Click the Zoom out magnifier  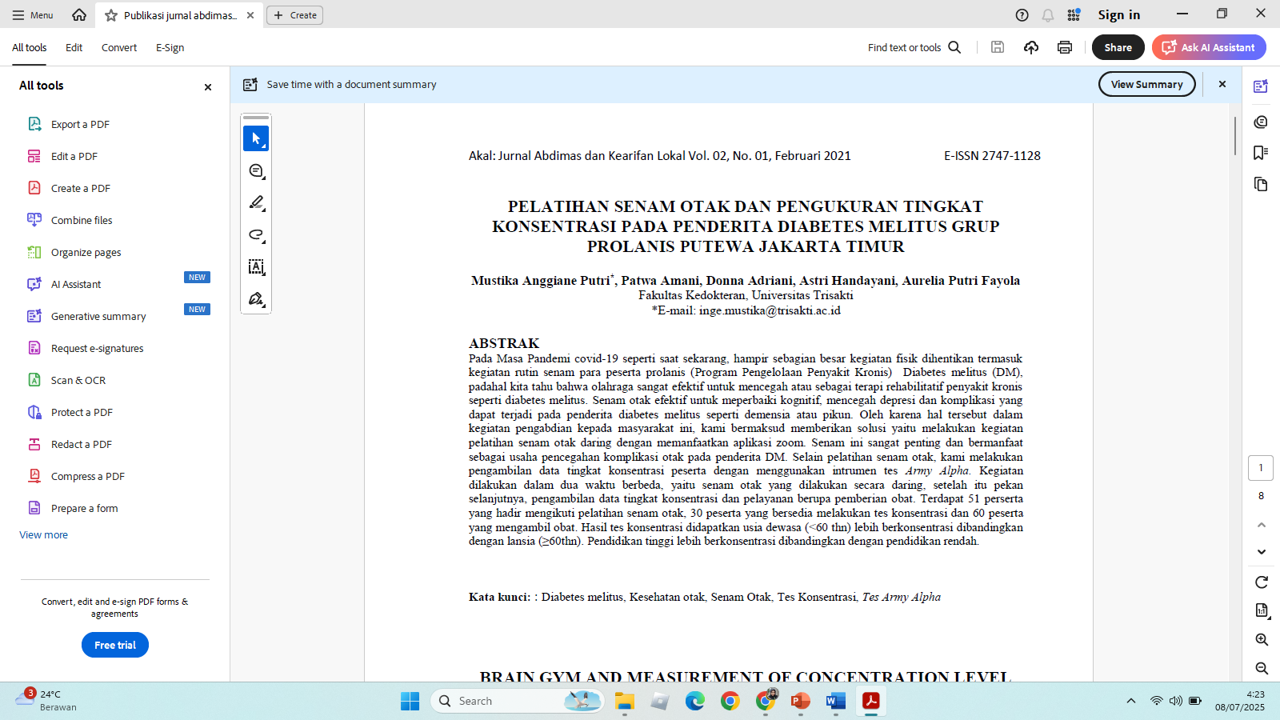coord(1261,668)
